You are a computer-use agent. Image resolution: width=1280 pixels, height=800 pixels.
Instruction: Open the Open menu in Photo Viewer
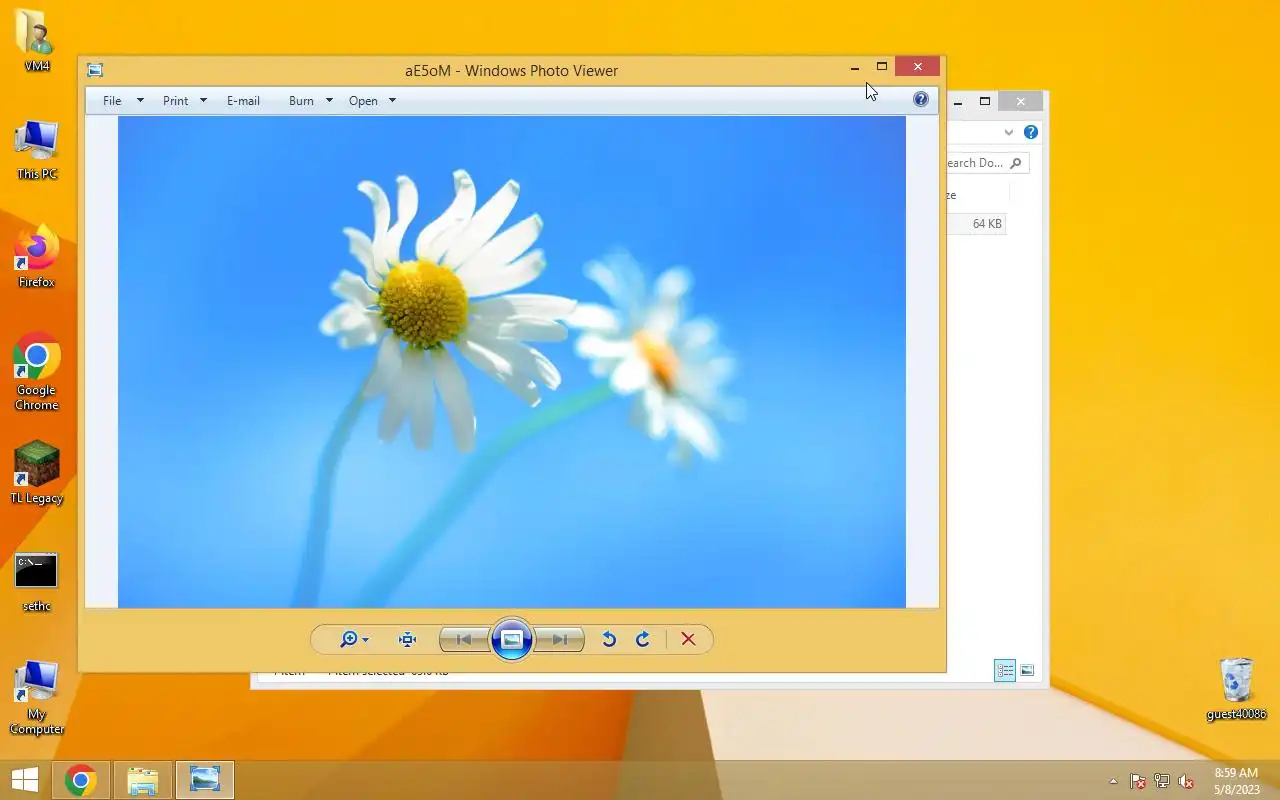click(x=363, y=101)
